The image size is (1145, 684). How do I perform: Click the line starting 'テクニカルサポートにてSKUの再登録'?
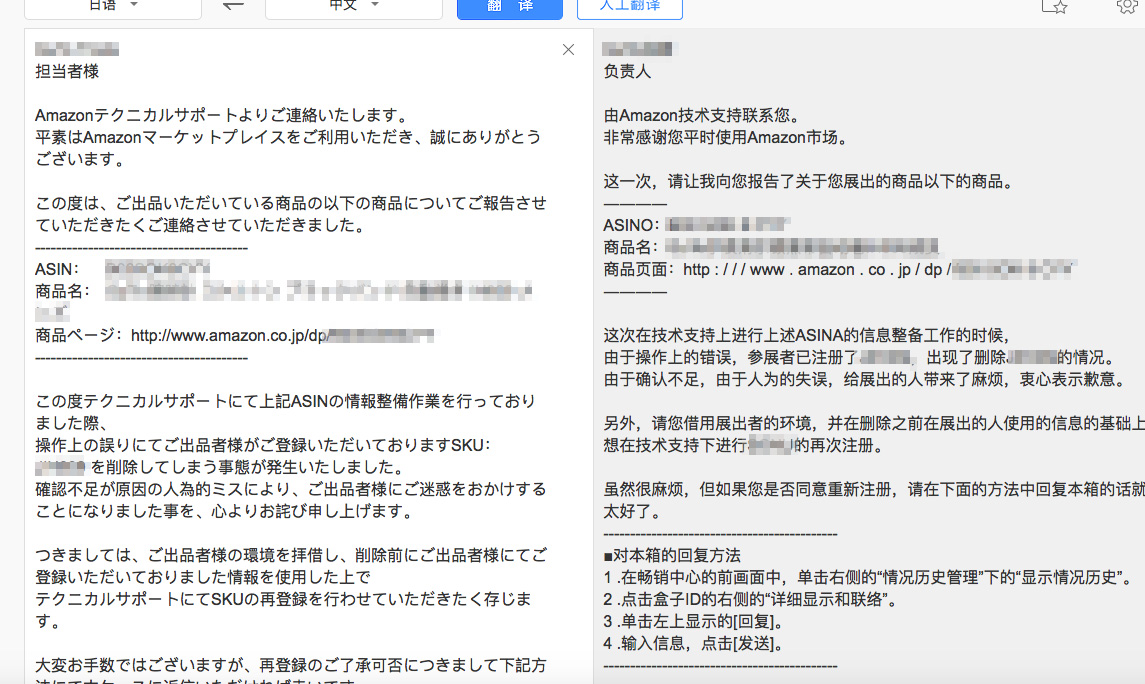click(283, 599)
